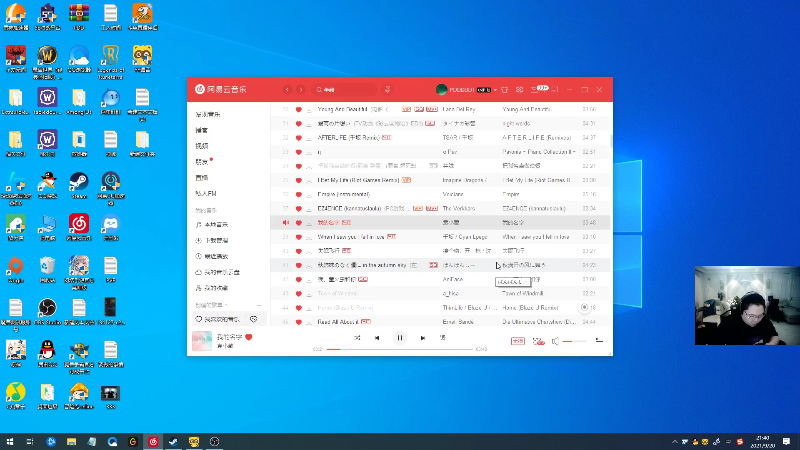This screenshot has width=800, height=450.
Task: Open the Private FM sidebar item
Action: point(206,193)
